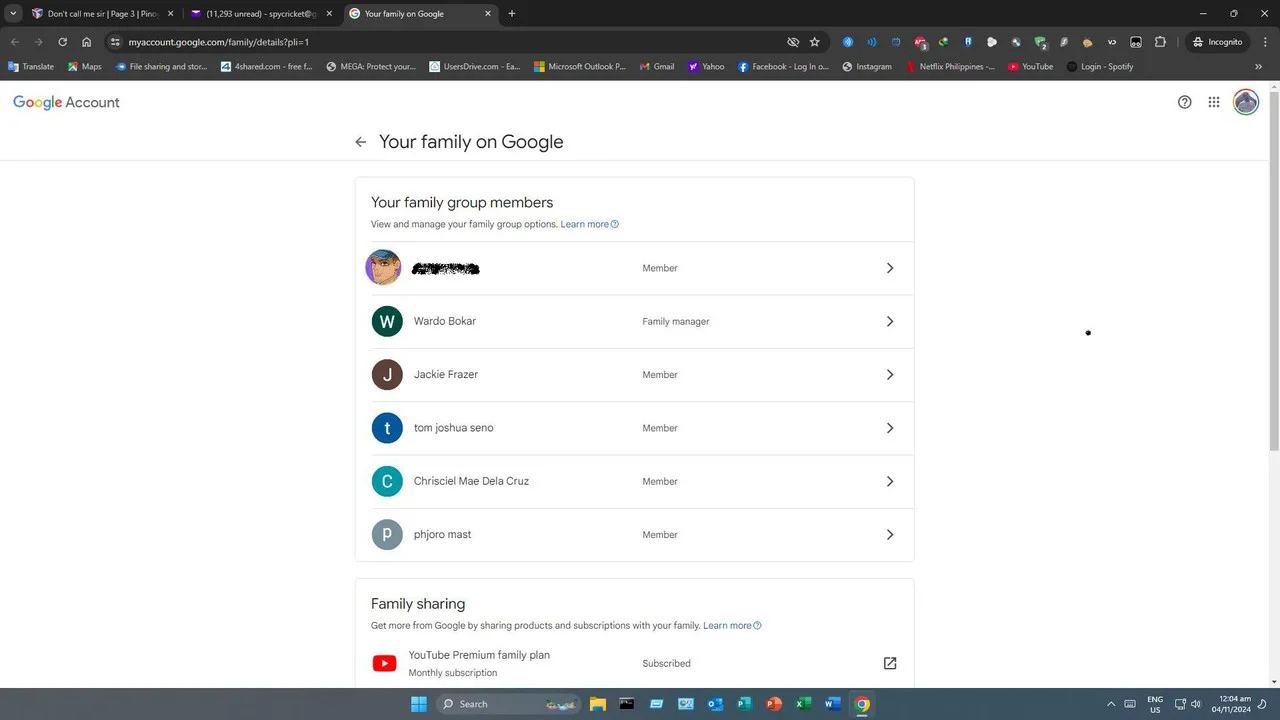Go back using the arrow beside 'Your family on Google'
Screen dimensions: 1280x720
(361, 142)
